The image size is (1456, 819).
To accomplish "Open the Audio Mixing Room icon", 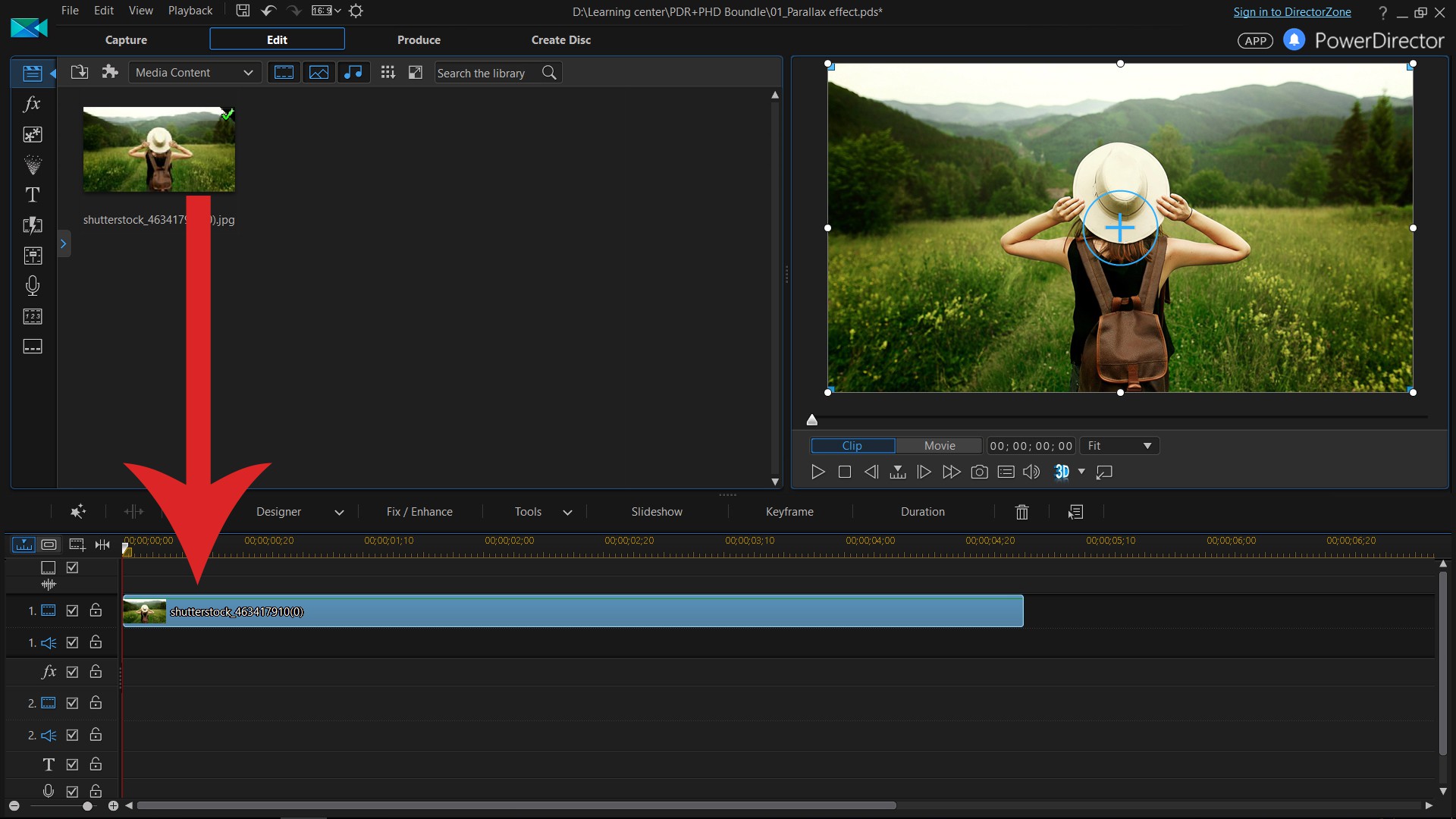I will tap(33, 256).
